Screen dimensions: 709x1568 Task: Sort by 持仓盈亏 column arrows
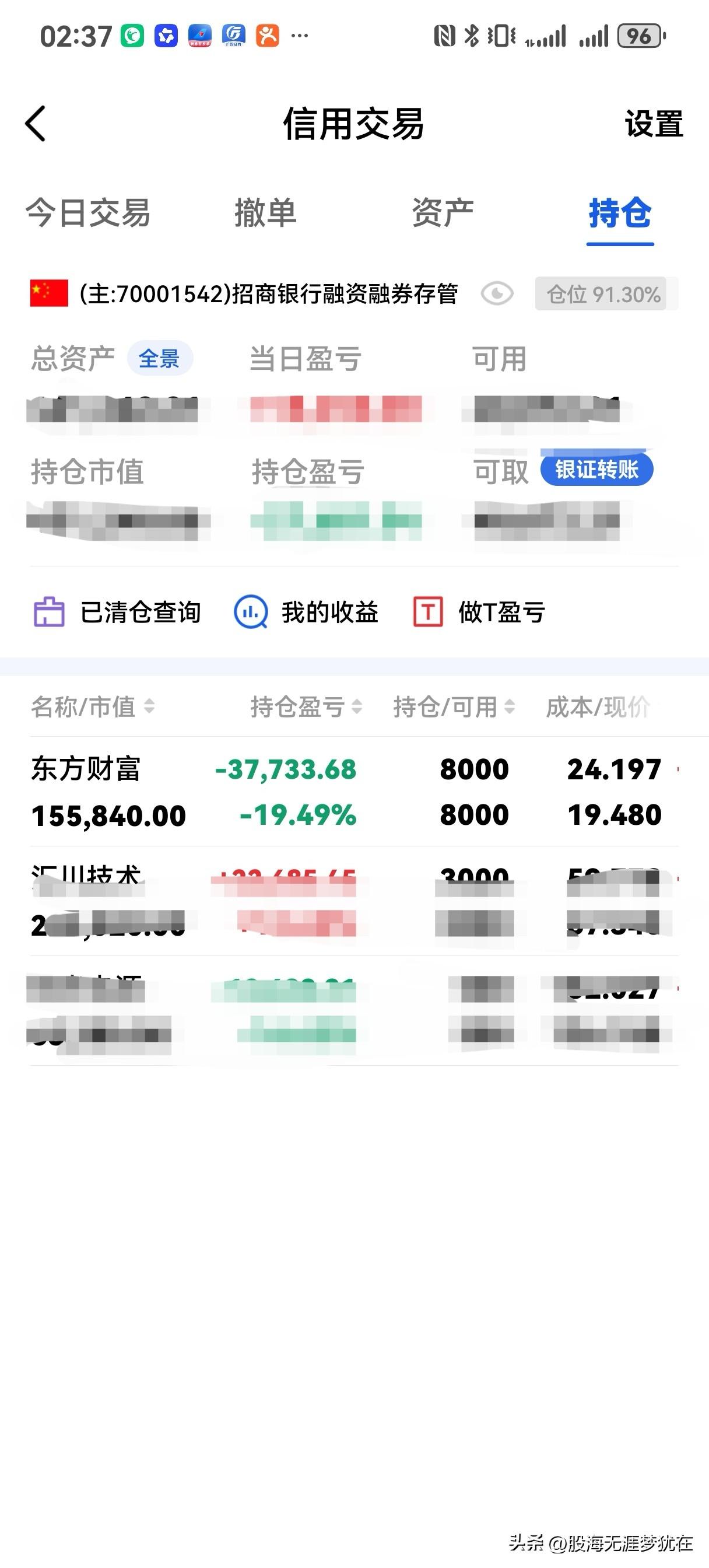[357, 706]
